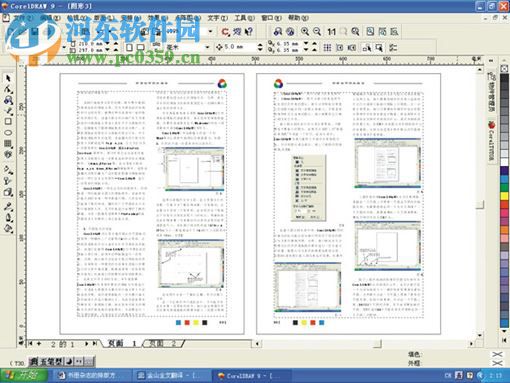510x383 pixels.
Task: Open the Fill tool flyout
Action: click(x=8, y=229)
